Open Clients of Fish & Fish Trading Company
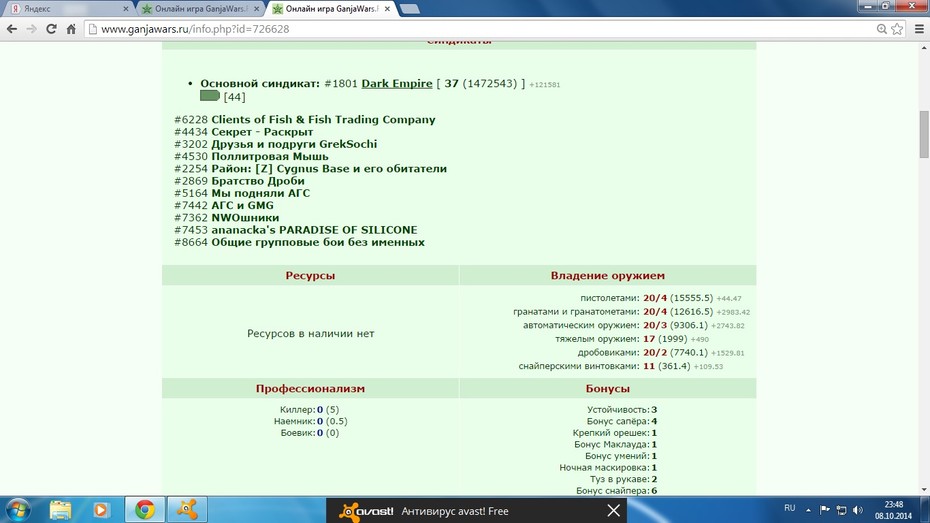Viewport: 930px width, 523px height. tap(323, 120)
